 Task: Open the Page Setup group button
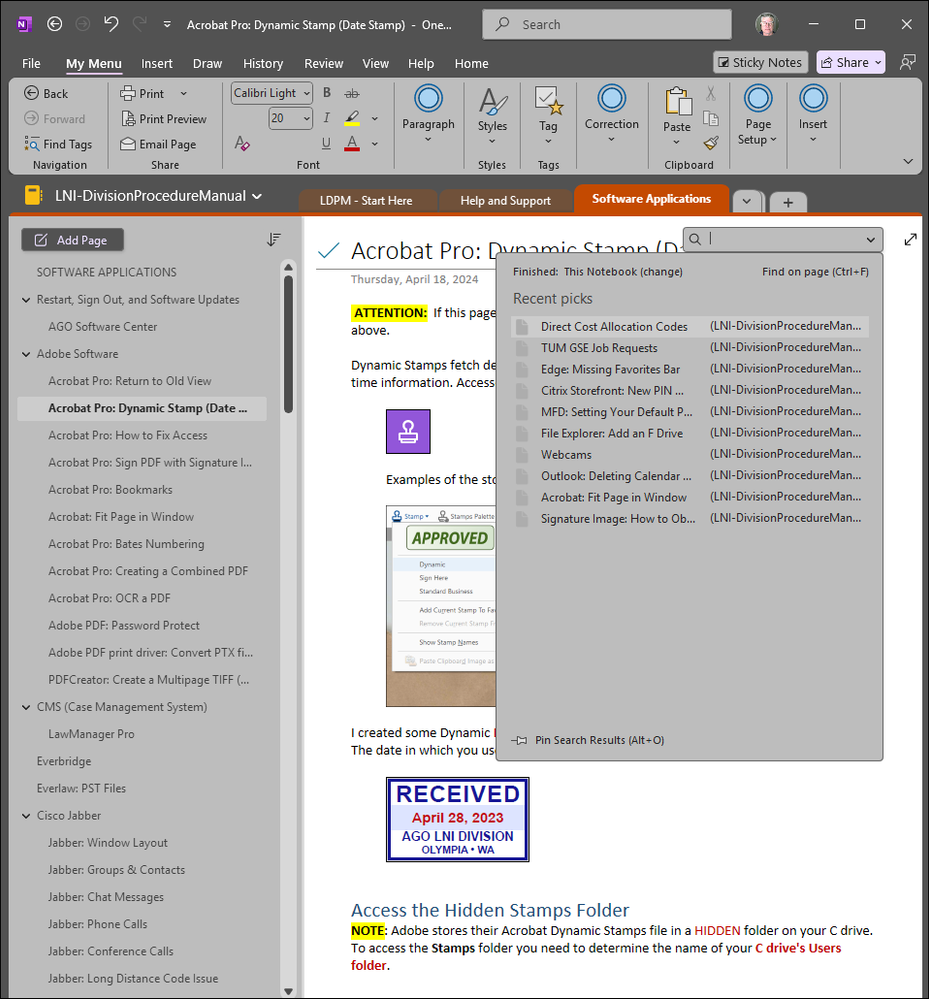pyautogui.click(x=758, y=115)
